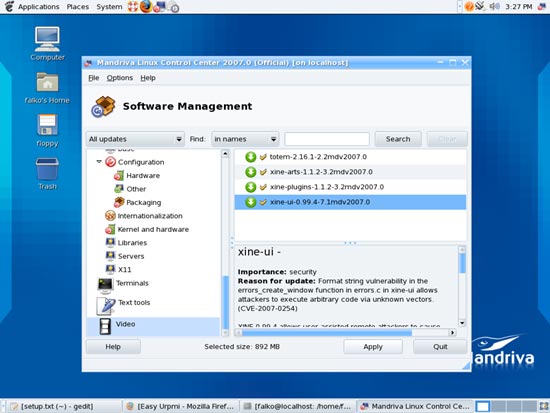Click the Text tools pen icon
Screen dimensions: 550x413
pos(106,306)
